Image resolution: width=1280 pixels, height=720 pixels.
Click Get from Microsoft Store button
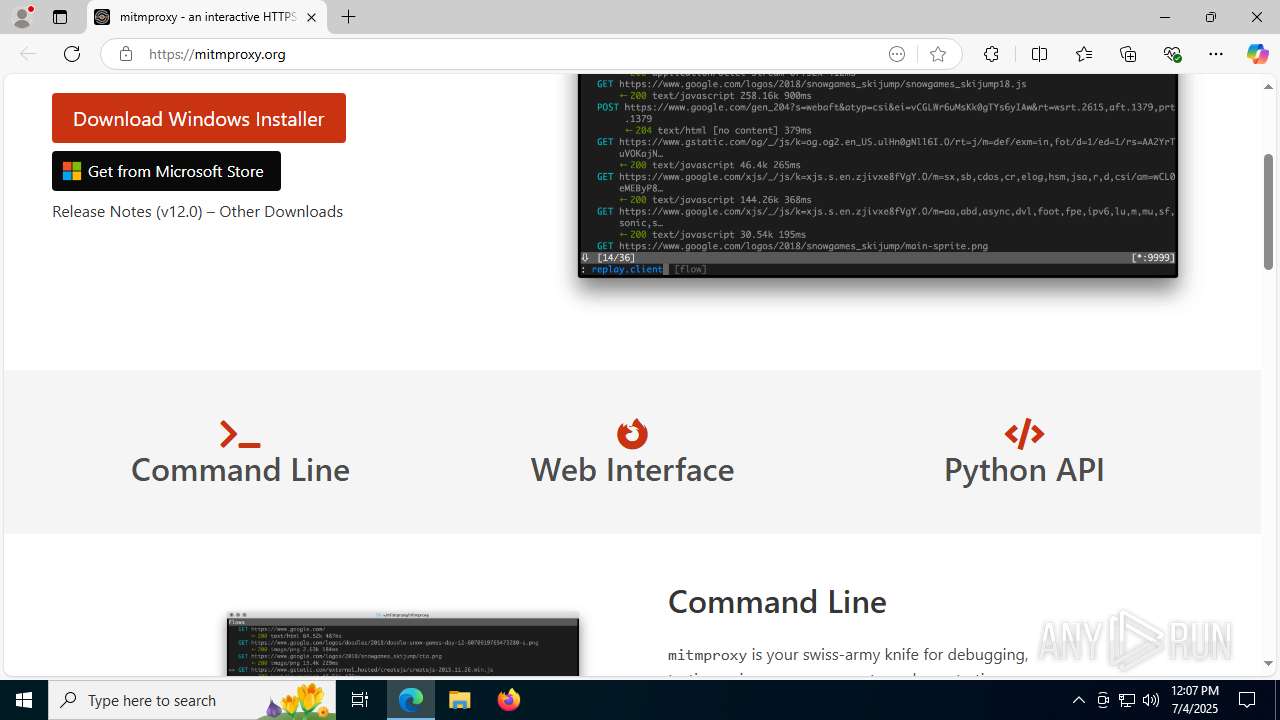click(x=166, y=171)
